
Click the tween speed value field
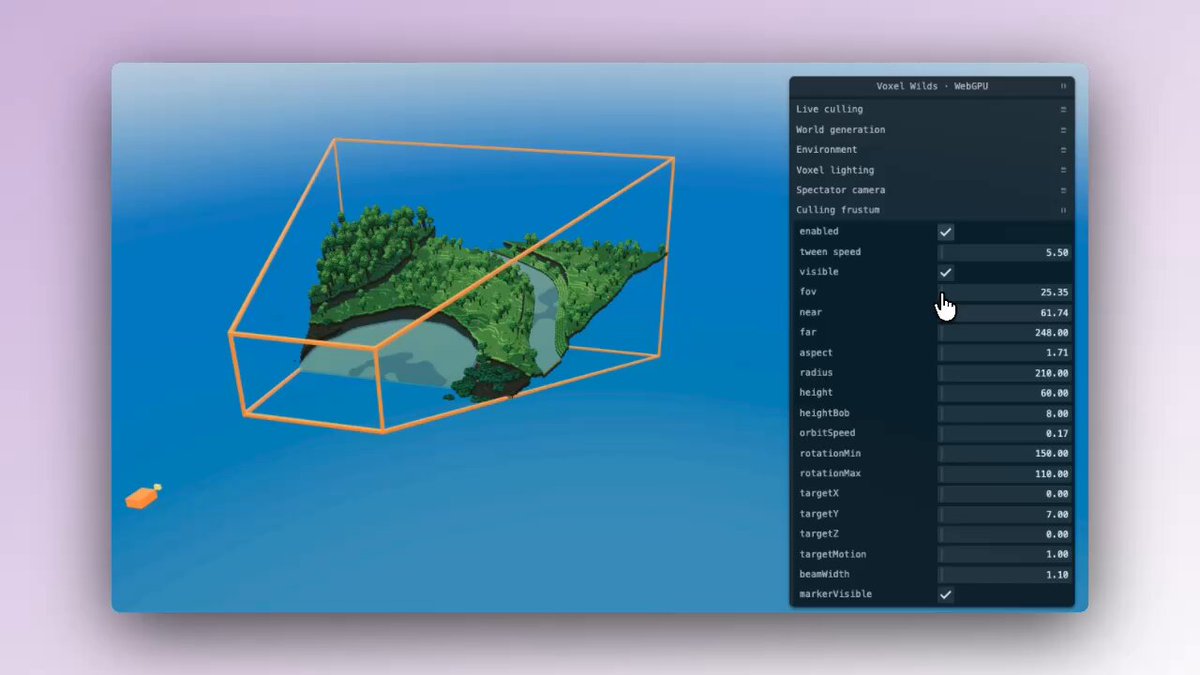tap(1005, 252)
